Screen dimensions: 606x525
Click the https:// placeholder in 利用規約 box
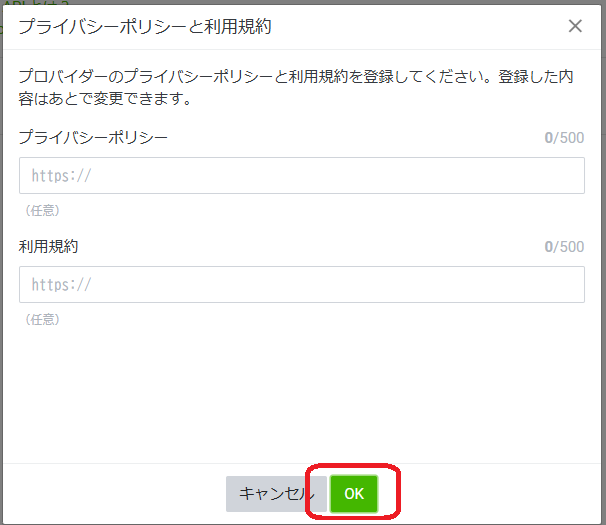[x=61, y=285]
